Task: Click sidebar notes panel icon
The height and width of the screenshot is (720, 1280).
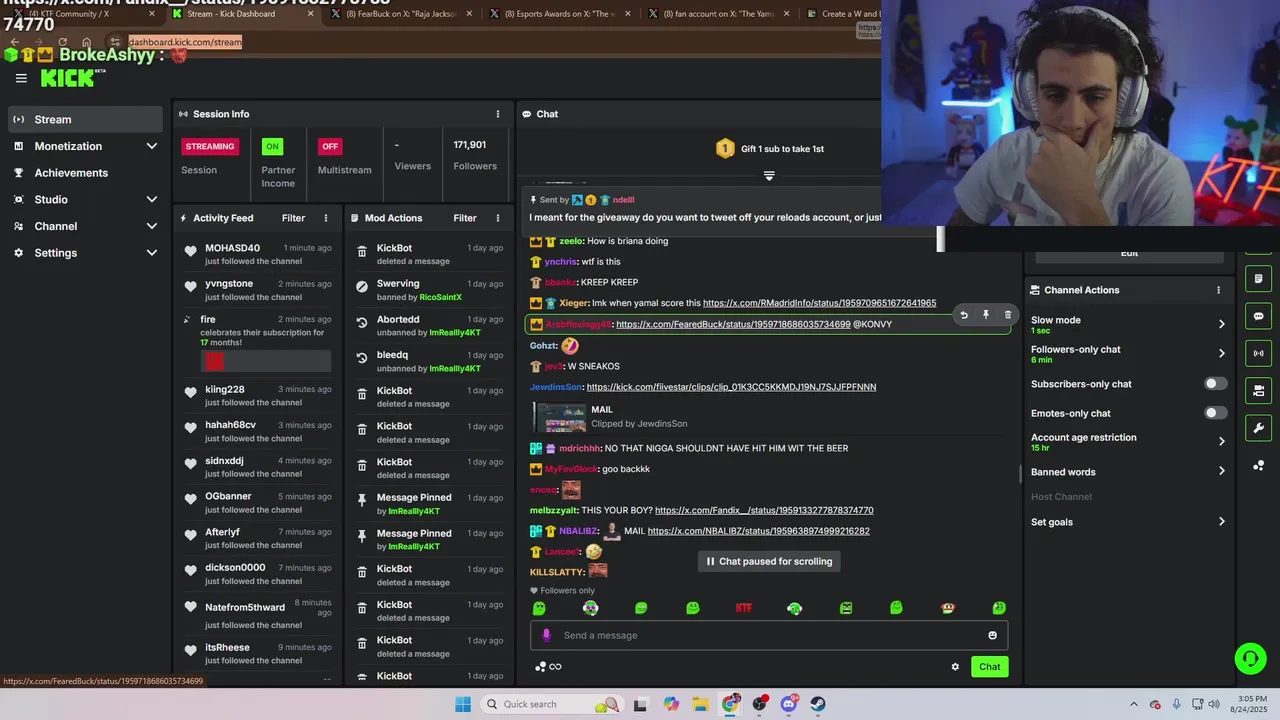Action: 1258,278
